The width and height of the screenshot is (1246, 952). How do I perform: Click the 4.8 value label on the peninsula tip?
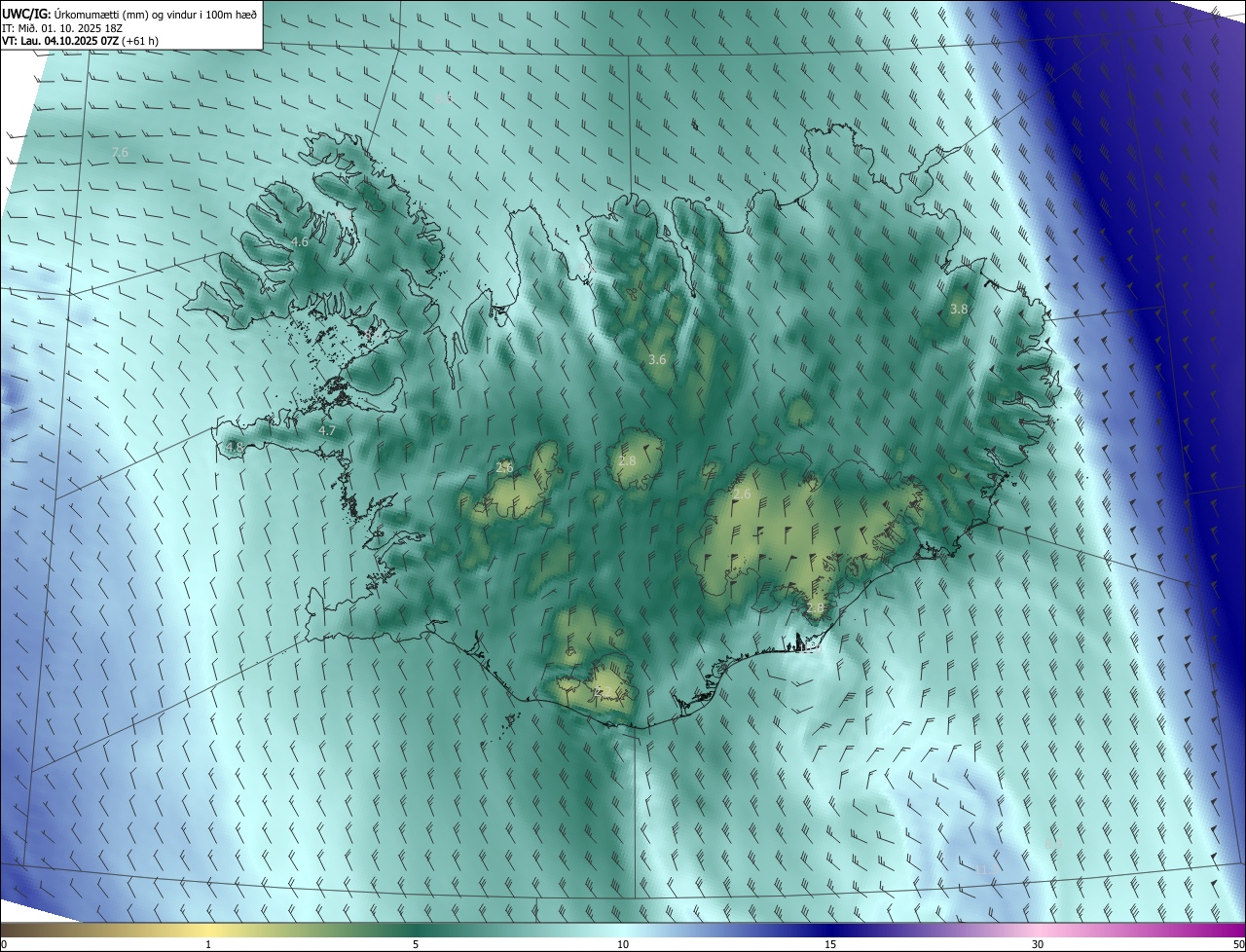coord(234,447)
